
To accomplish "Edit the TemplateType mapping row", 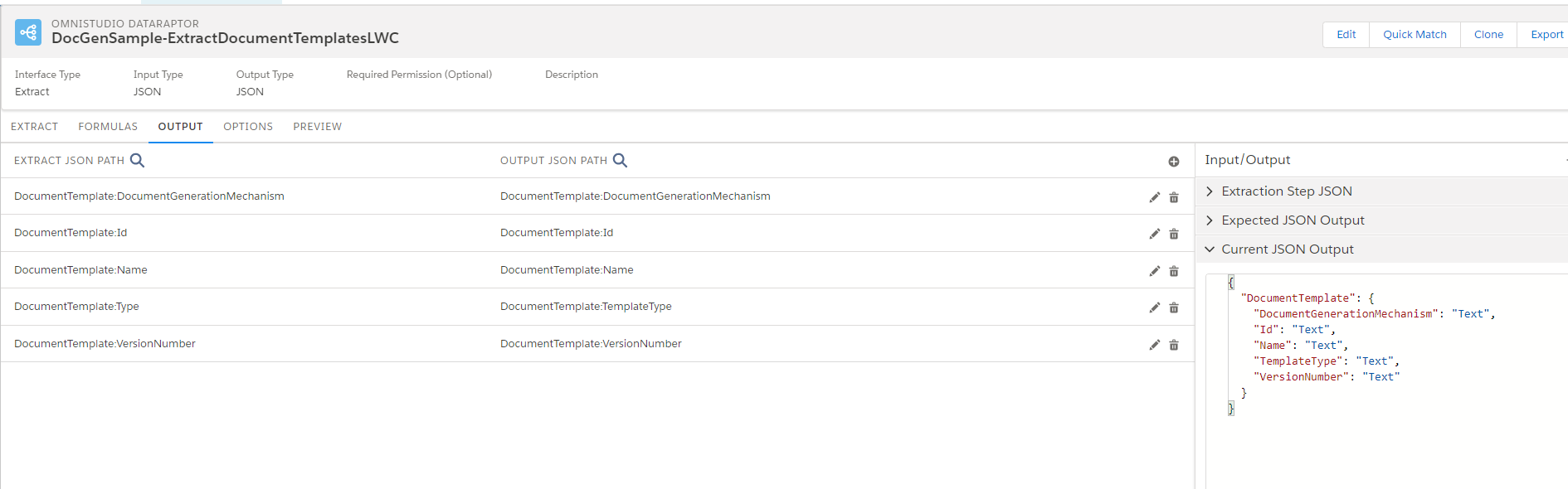I will (1154, 307).
